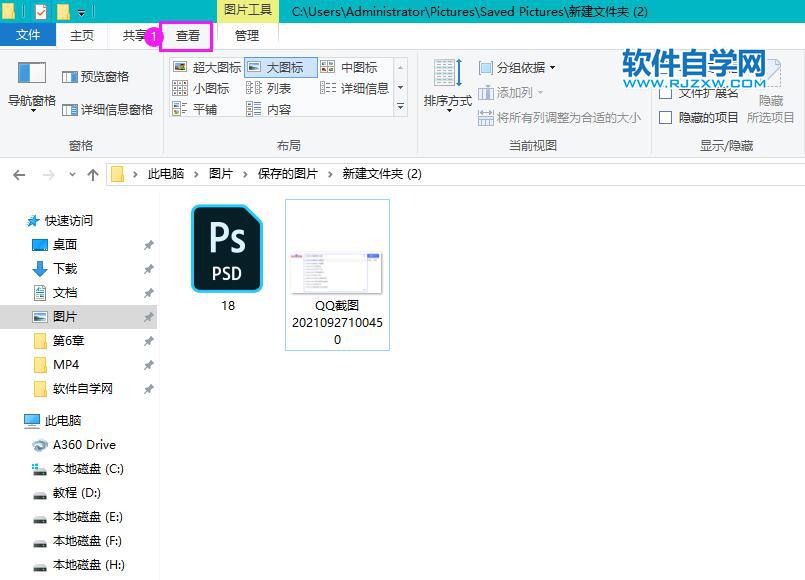Viewport: 805px width, 580px height.
Task: Open 本地磁盘 (C:) in navigation tree
Action: 88,469
